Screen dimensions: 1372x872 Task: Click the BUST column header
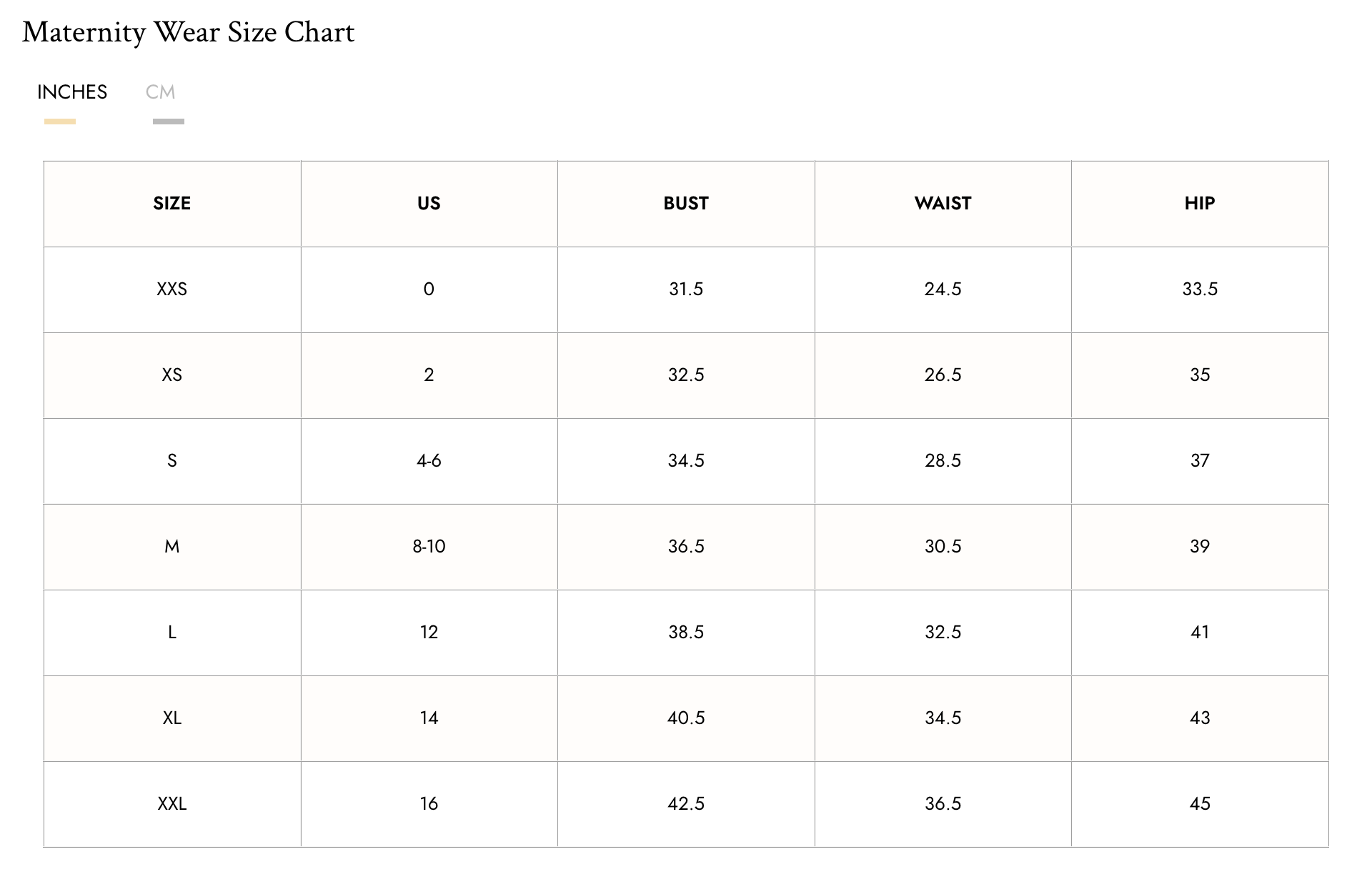click(x=686, y=204)
